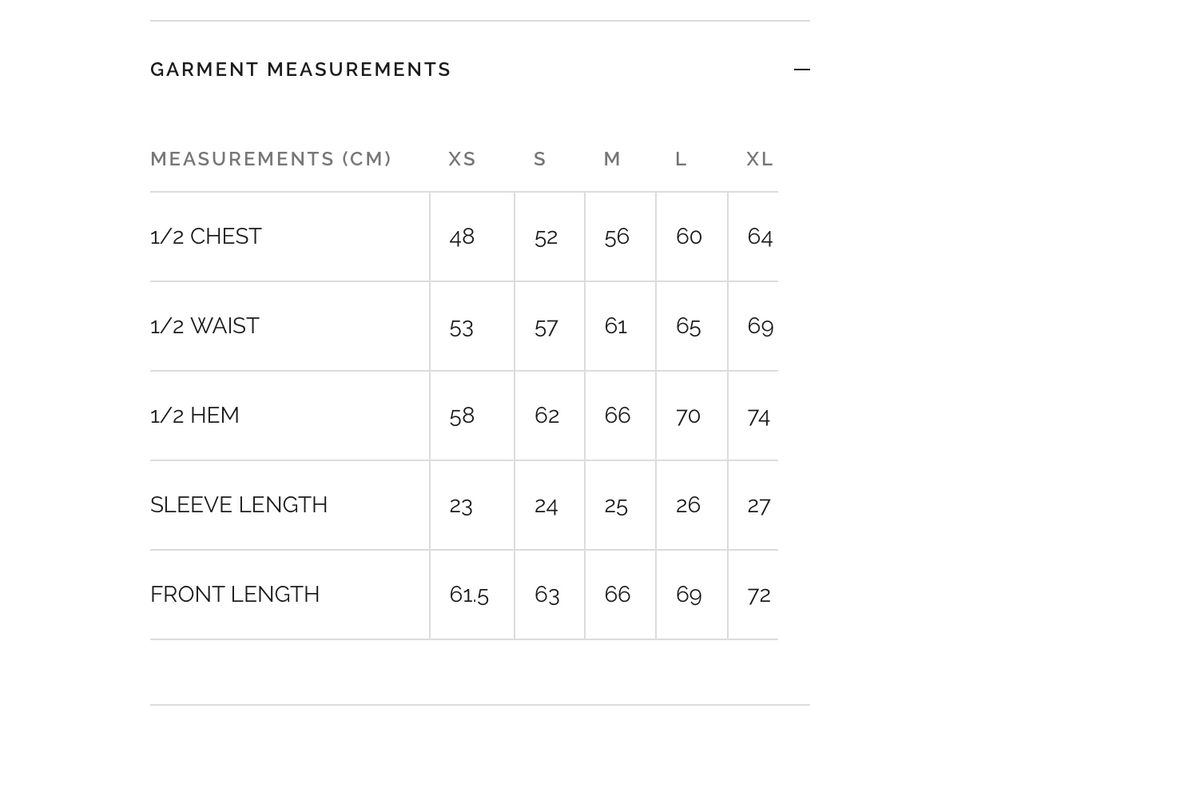
Task: Select the XS front length value 61.5
Action: click(x=469, y=595)
